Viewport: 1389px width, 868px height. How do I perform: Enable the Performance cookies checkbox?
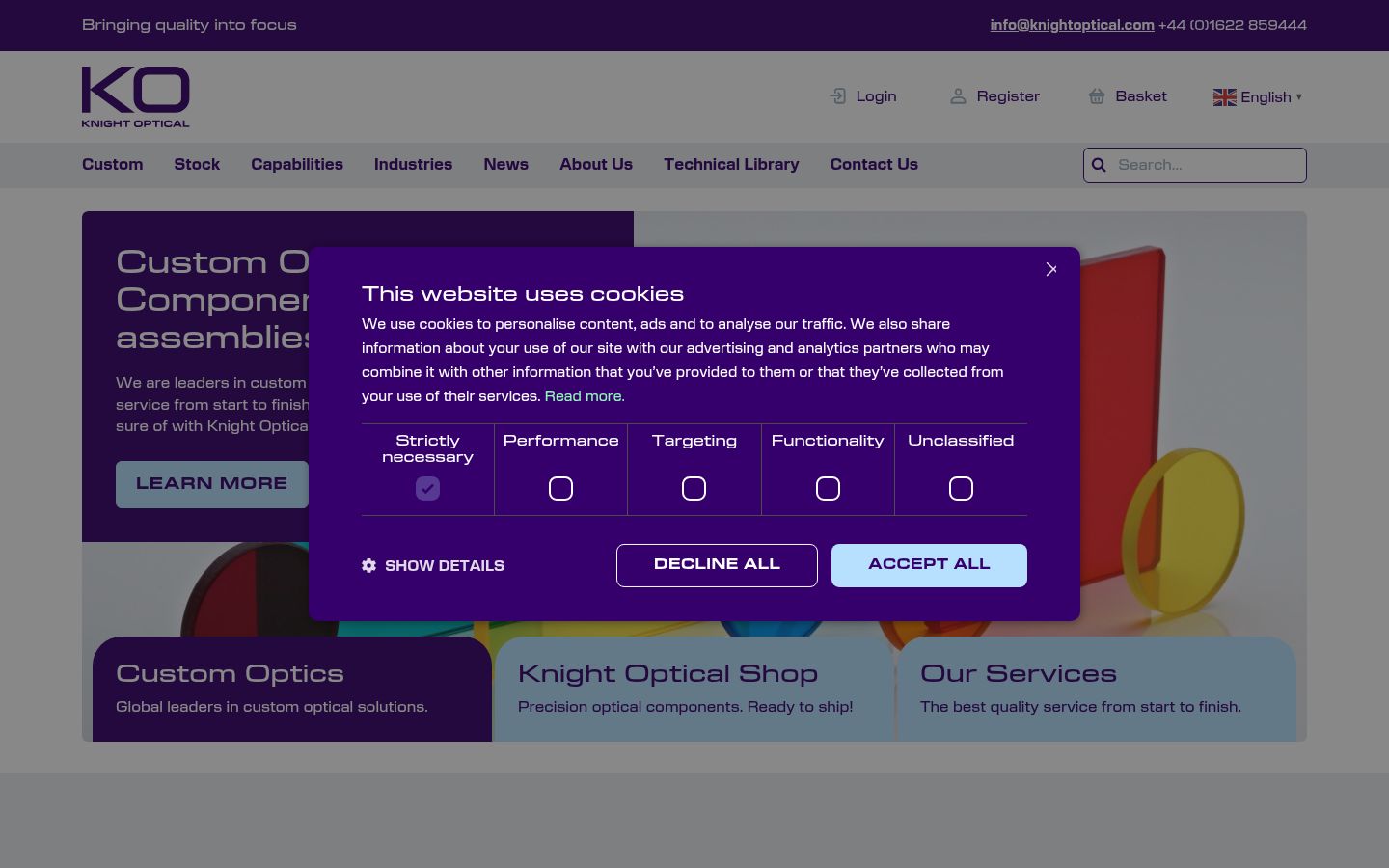(560, 489)
